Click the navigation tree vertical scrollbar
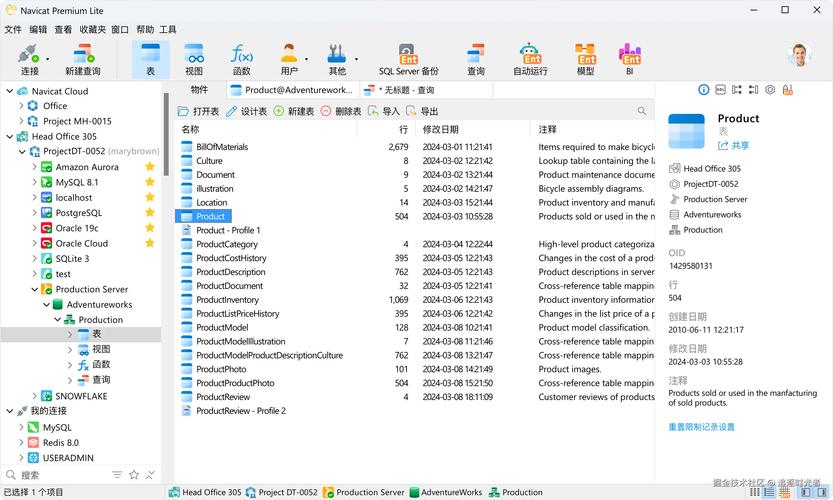 166,135
